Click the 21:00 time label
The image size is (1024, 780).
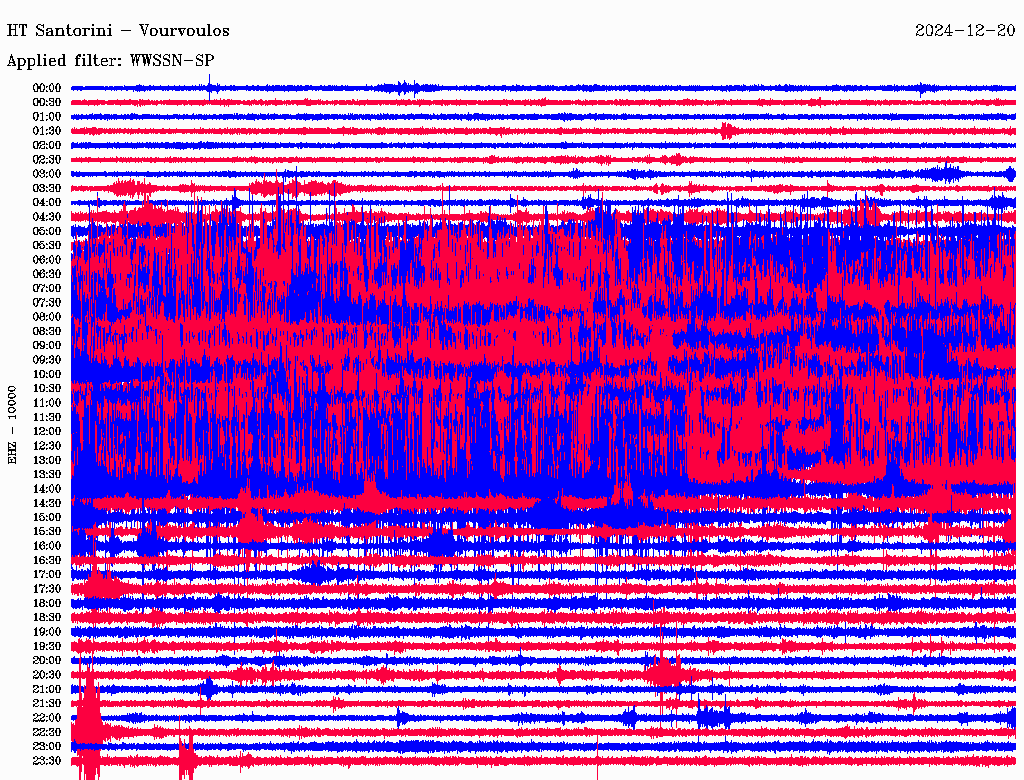(47, 689)
